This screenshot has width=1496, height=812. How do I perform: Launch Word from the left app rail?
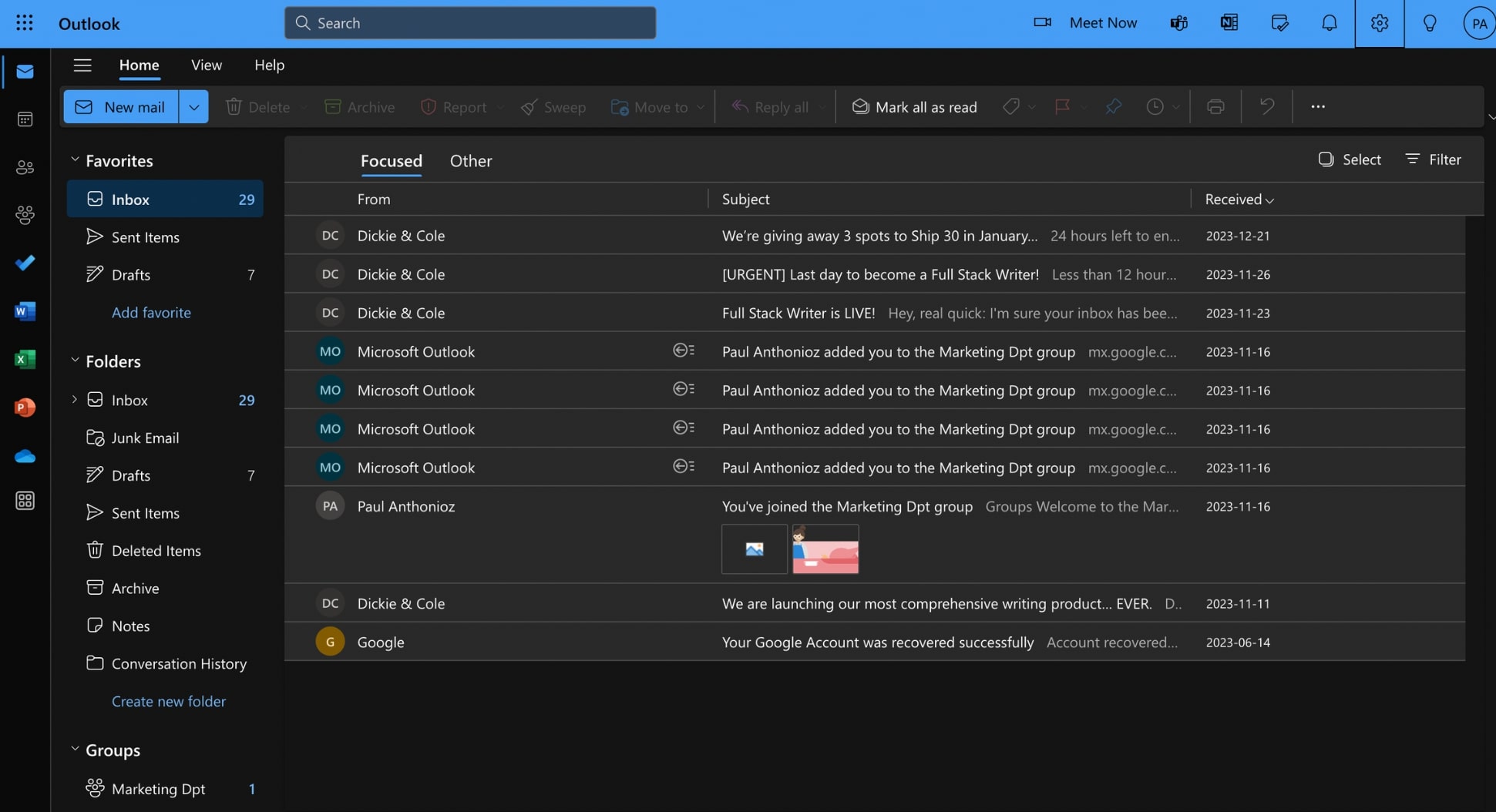[x=25, y=311]
